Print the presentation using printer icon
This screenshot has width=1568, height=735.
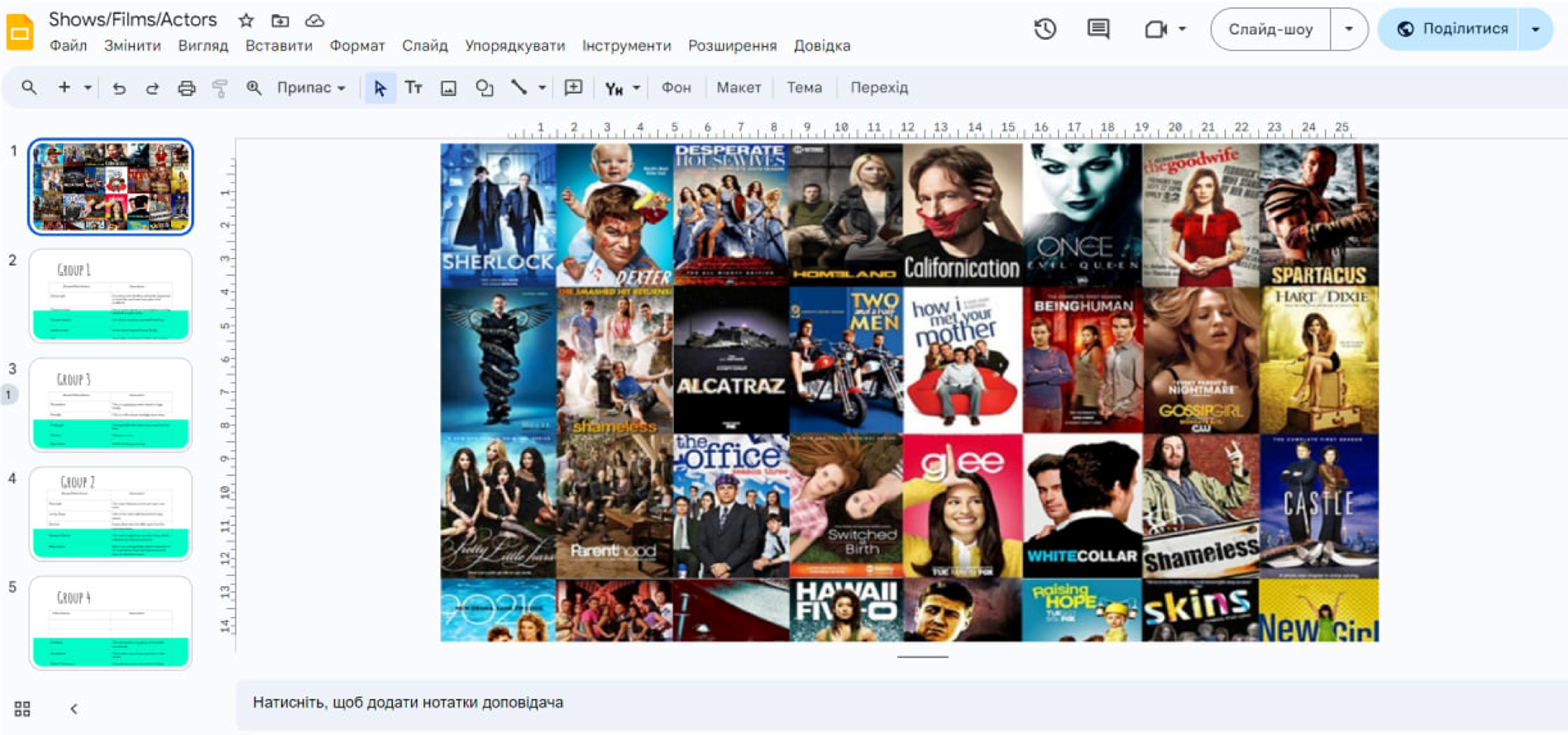click(x=187, y=88)
